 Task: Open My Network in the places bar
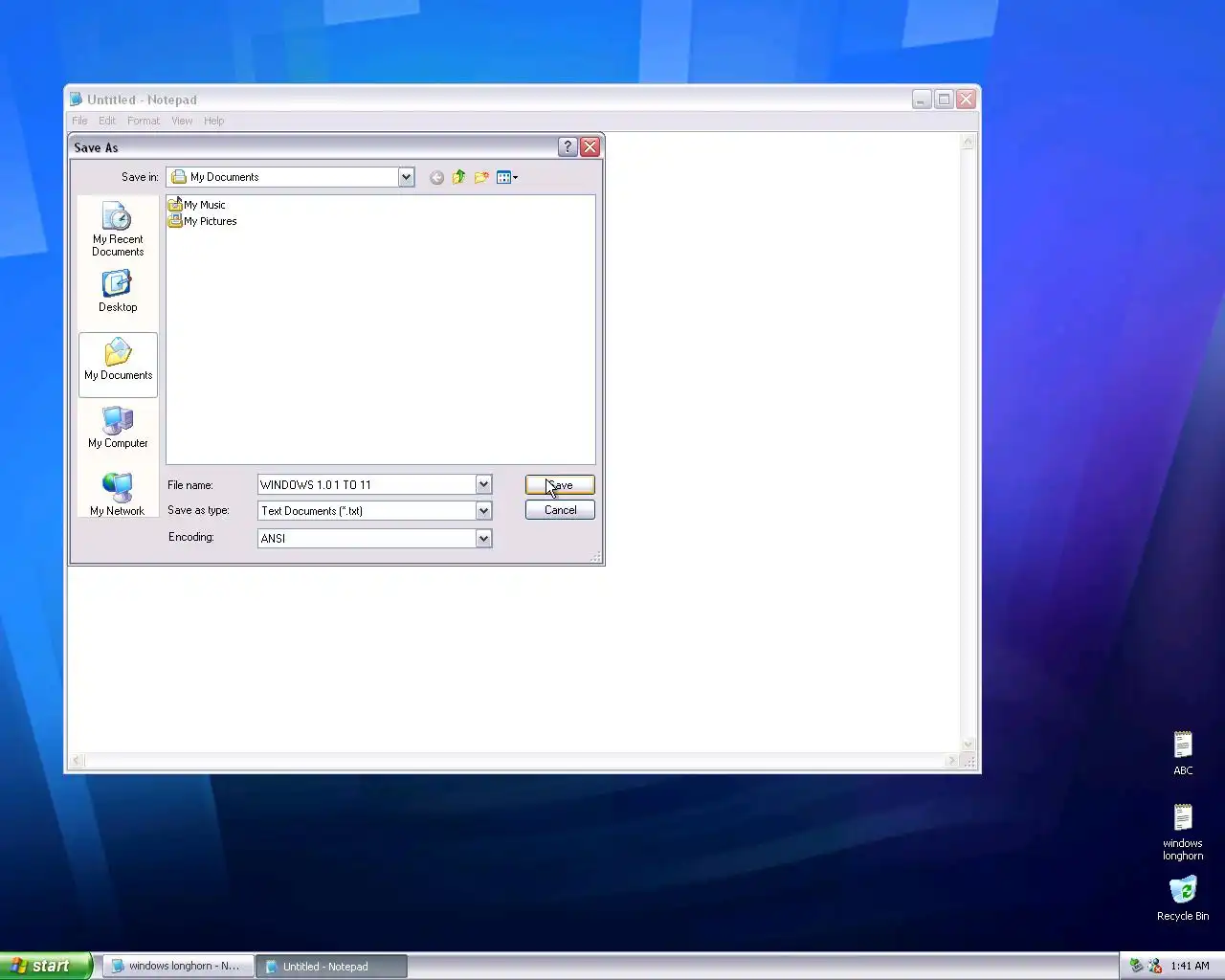(x=118, y=495)
